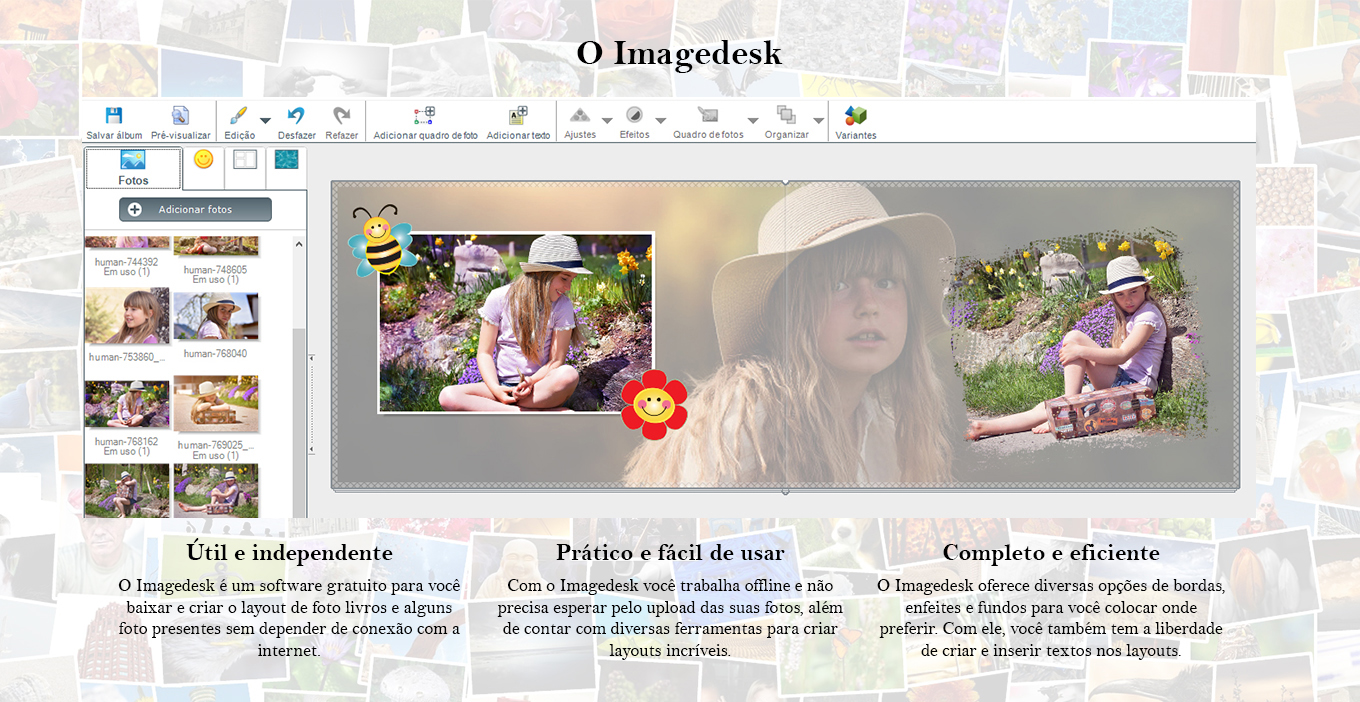Add a photo frame with Adicionar quadro de foto

coord(425,123)
